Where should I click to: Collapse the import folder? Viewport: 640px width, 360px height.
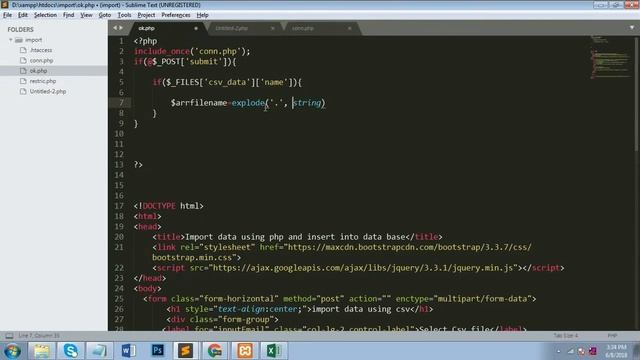pos(11,40)
